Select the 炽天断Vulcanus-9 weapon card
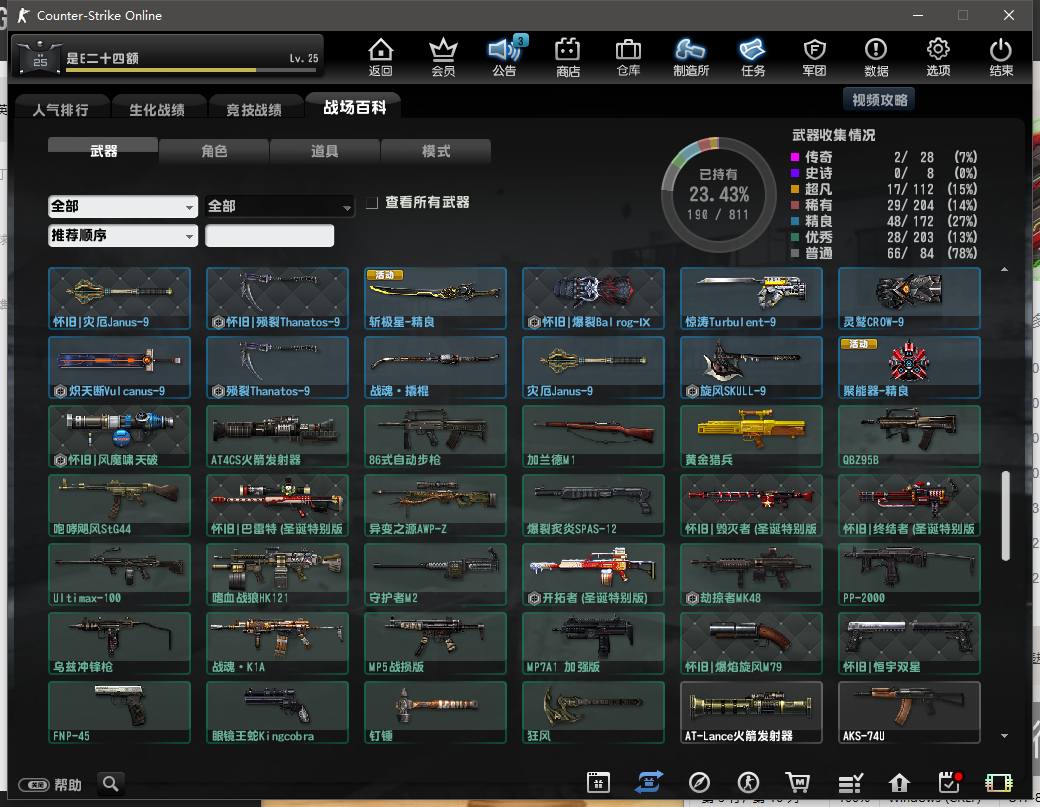1040x807 pixels. tap(119, 367)
